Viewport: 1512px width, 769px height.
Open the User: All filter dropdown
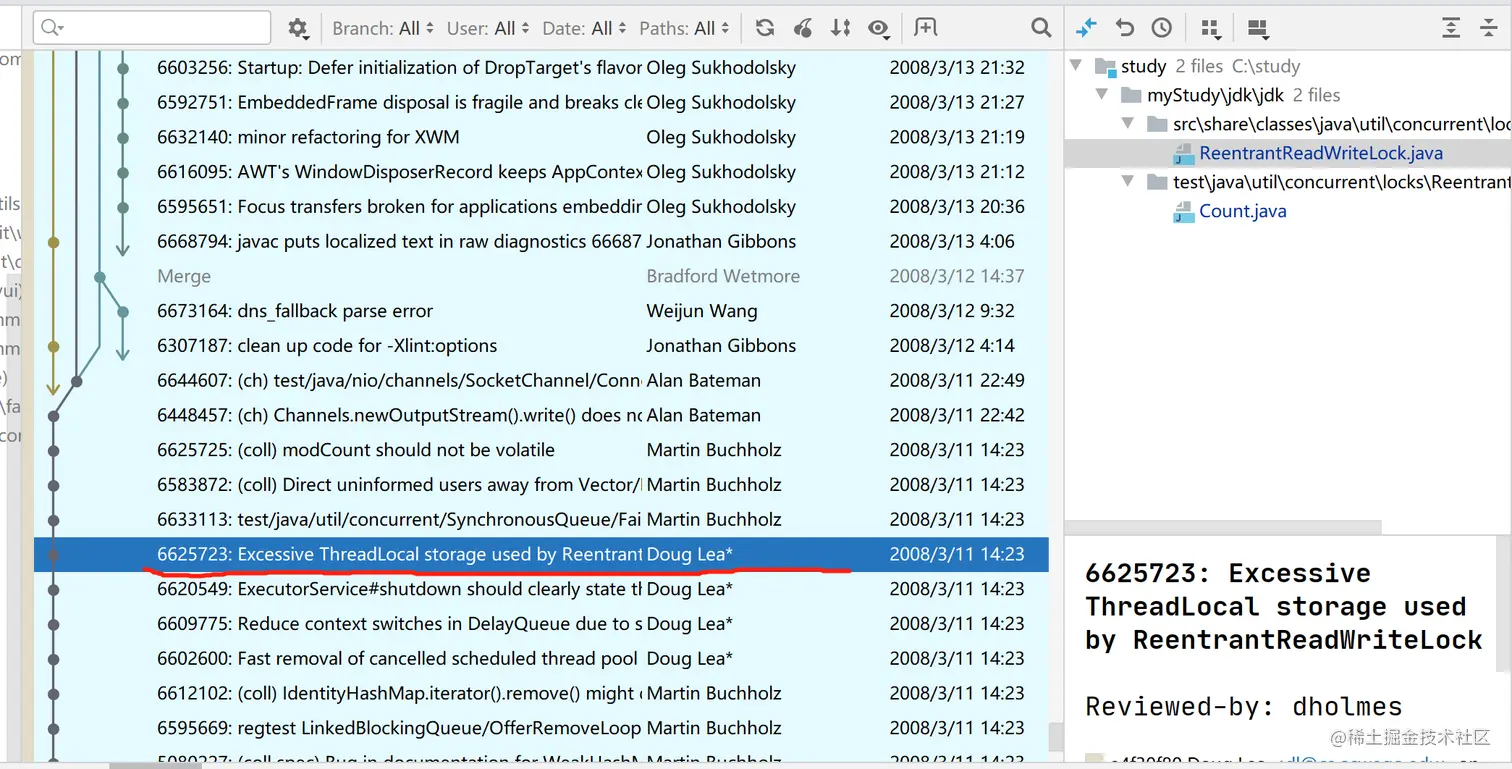(x=489, y=28)
